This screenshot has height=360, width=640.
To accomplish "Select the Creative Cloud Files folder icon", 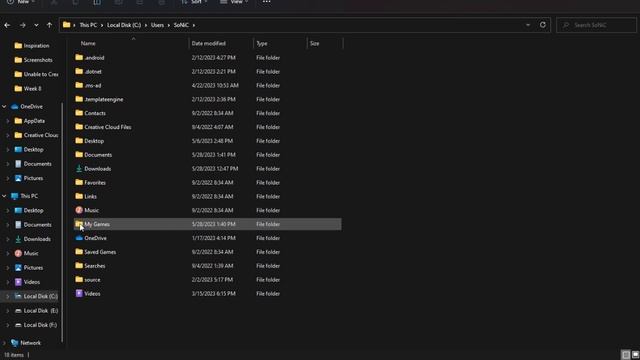I will click(x=79, y=127).
